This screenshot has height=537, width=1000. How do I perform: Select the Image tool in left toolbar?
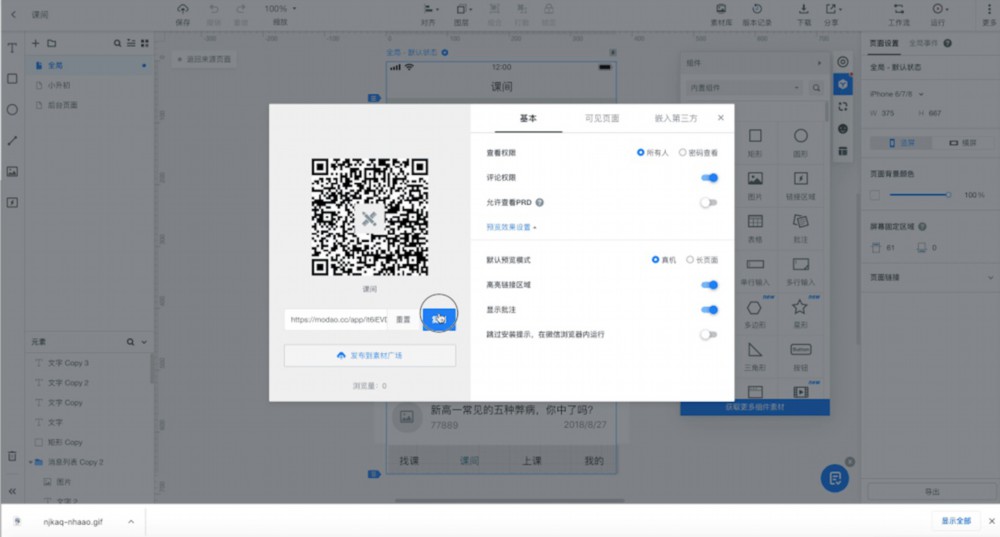coord(12,171)
